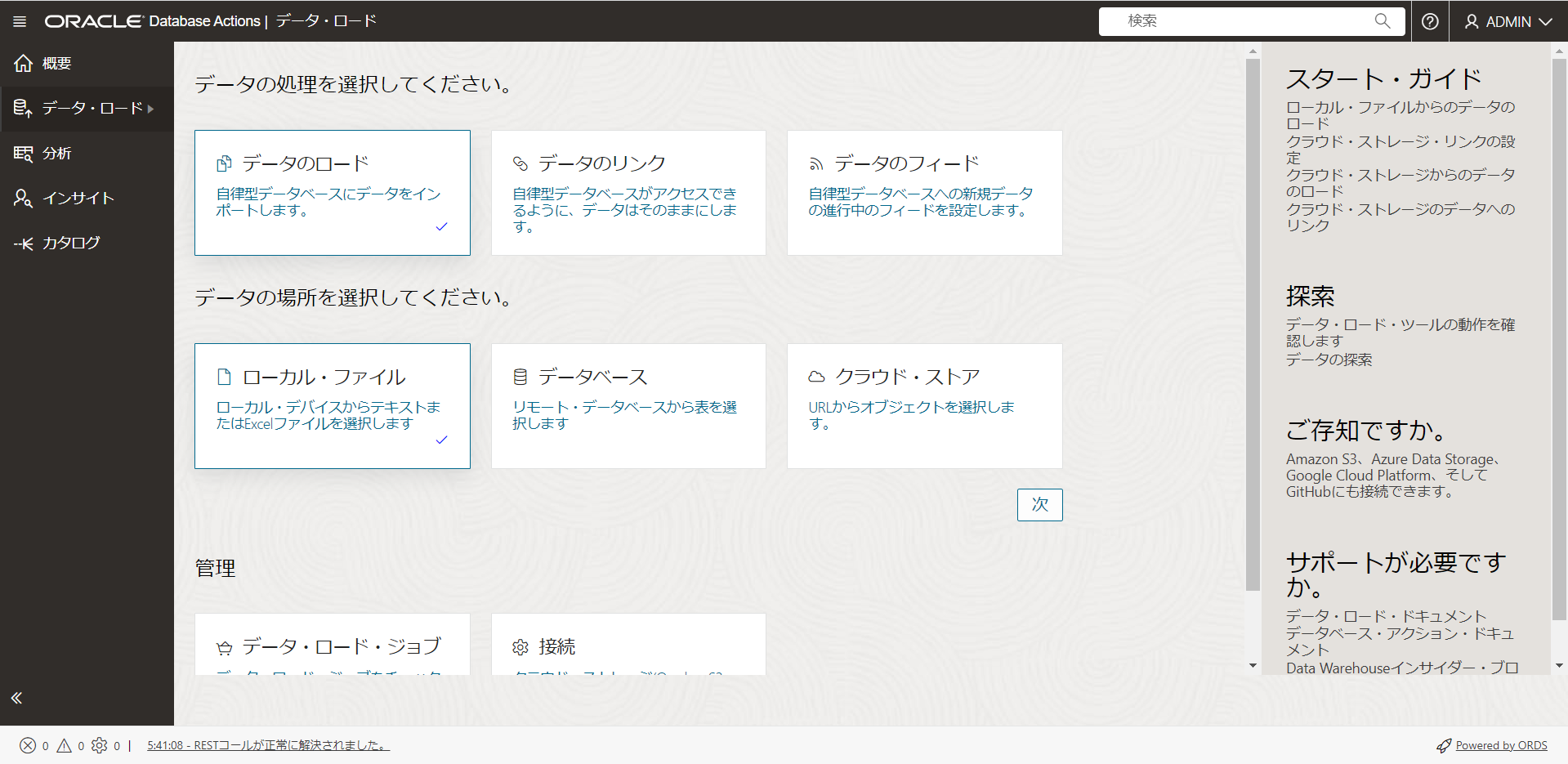The height and width of the screenshot is (764, 1568).
Task: Open the Powered by ORDS link
Action: pos(1500,744)
